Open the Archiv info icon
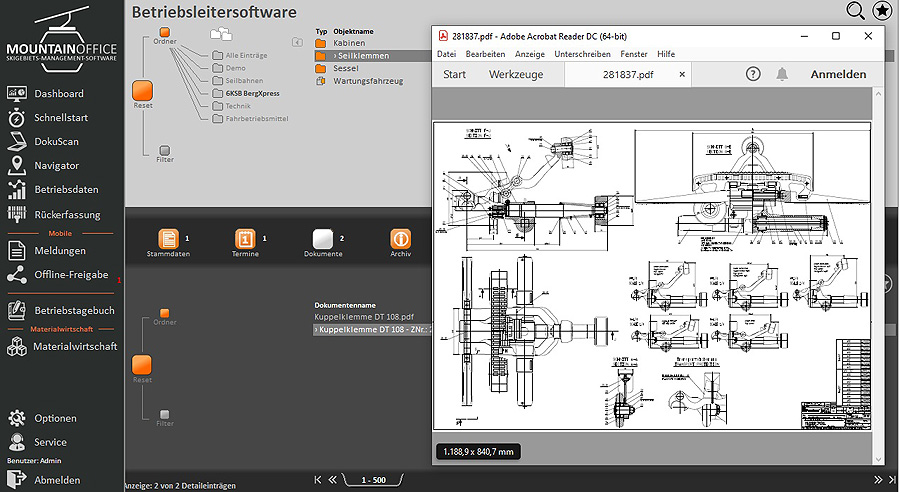 [x=400, y=239]
